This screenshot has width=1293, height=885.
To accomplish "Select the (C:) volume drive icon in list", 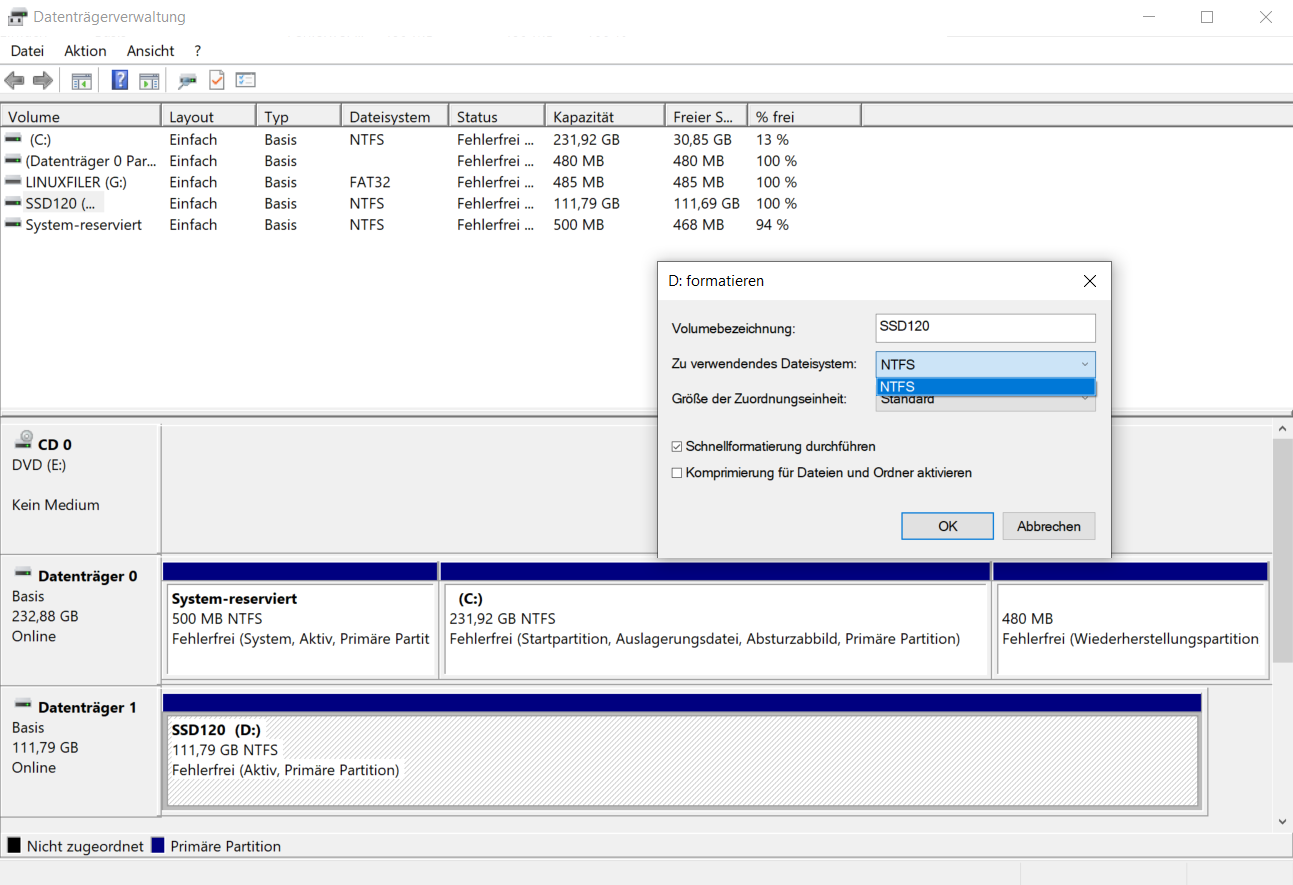I will pos(13,139).
